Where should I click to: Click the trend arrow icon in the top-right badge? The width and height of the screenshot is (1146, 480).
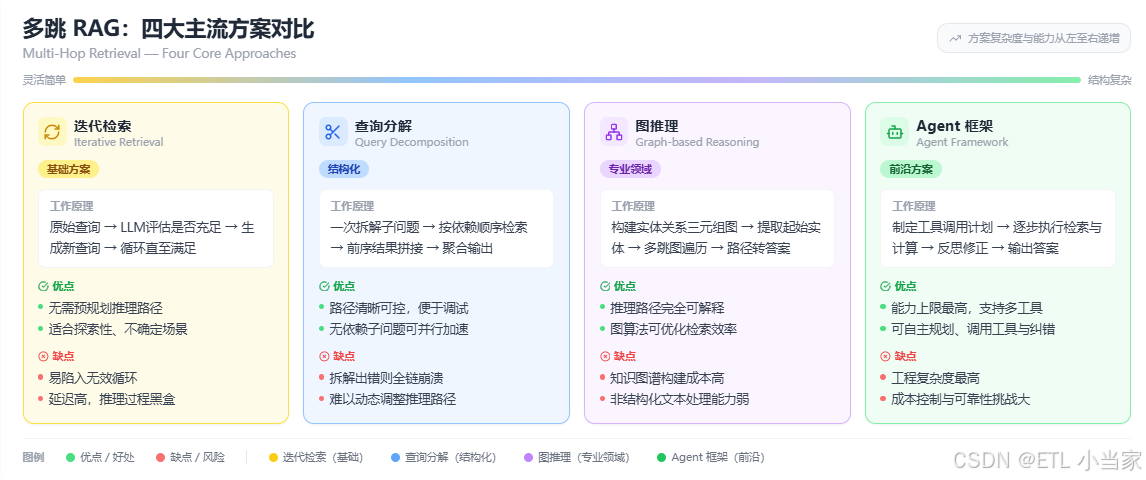tap(955, 39)
